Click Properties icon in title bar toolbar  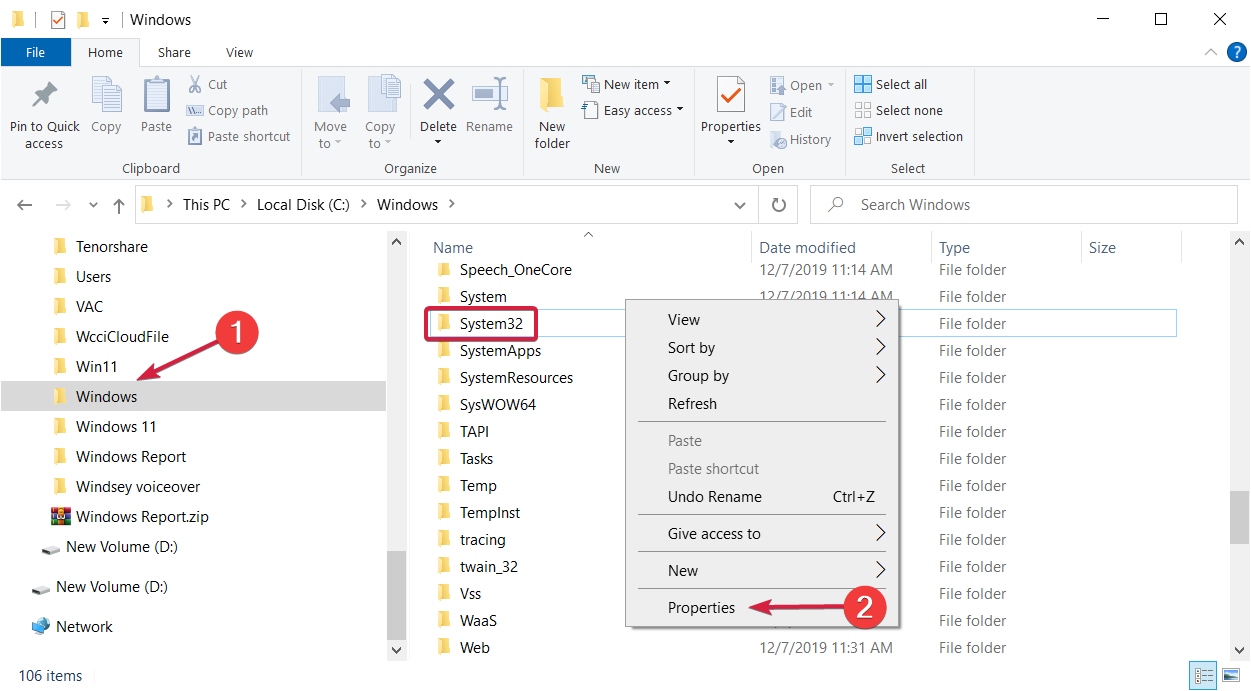[x=58, y=19]
